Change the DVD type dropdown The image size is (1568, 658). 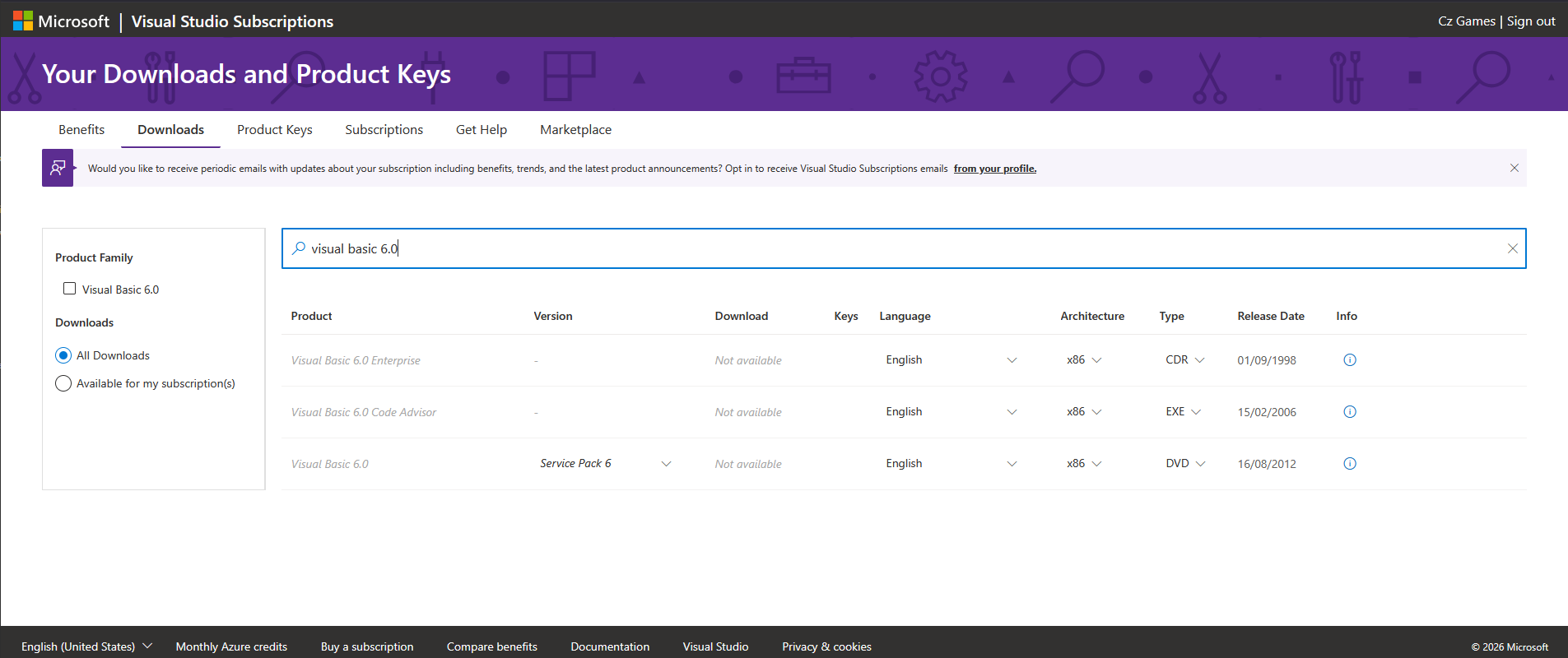[x=1185, y=464]
